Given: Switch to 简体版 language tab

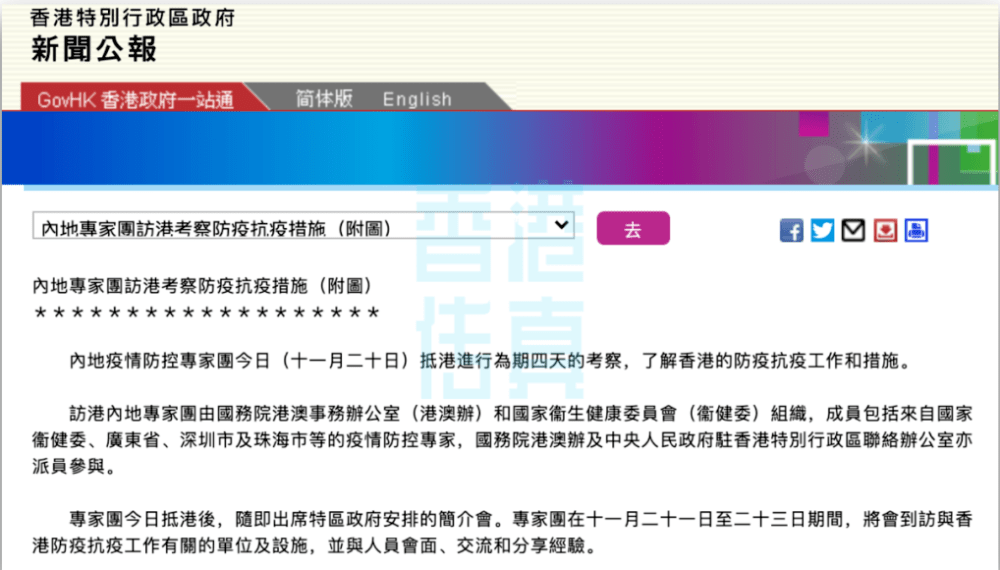Looking at the screenshot, I should (324, 98).
